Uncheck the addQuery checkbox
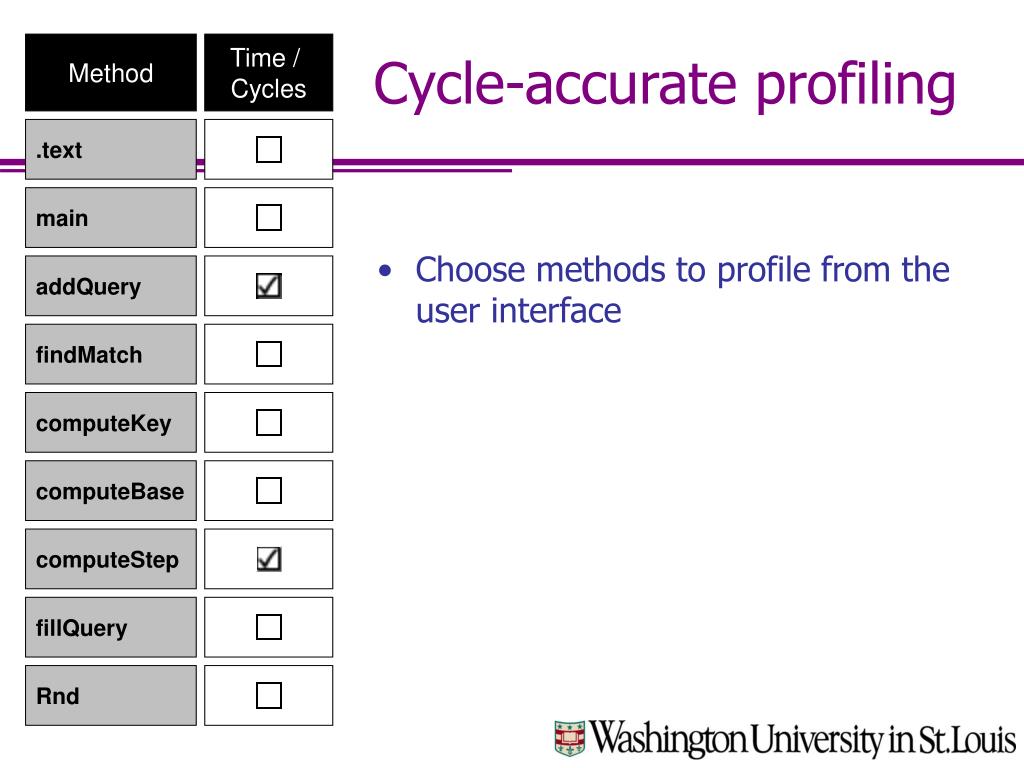This screenshot has height=768, width=1024. tap(268, 286)
